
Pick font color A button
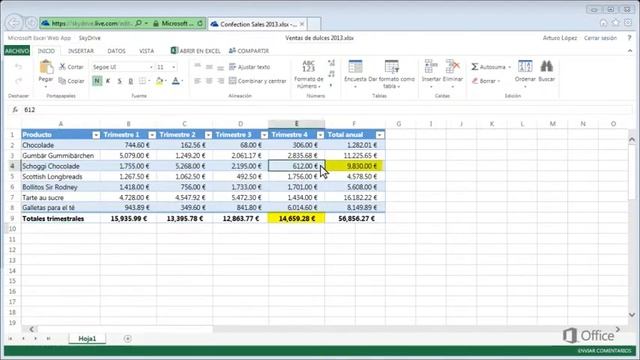point(176,81)
